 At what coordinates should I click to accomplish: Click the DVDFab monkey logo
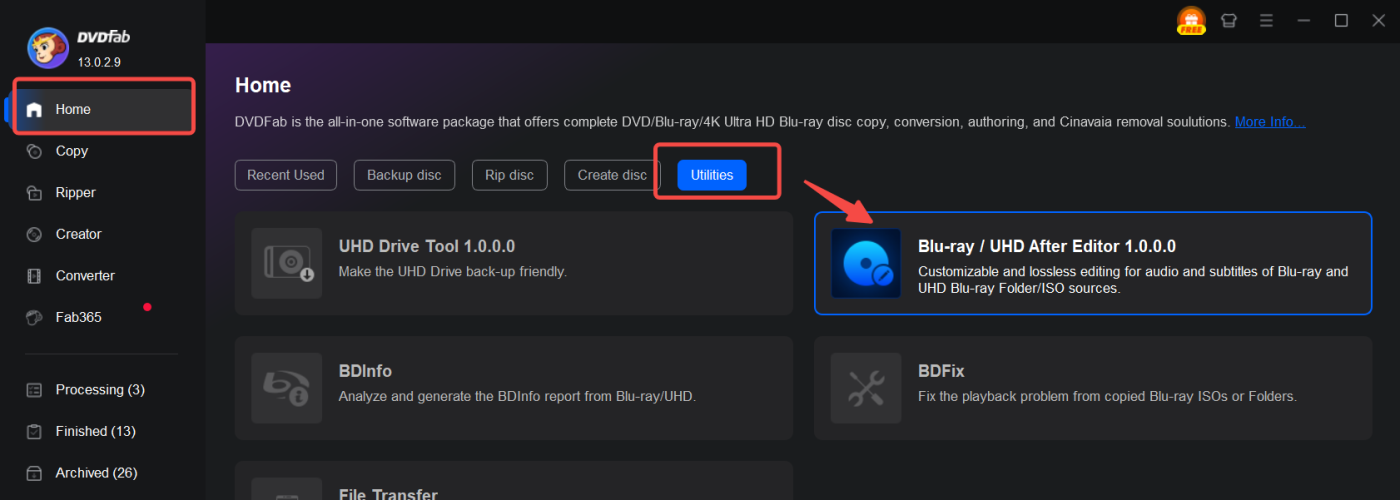click(47, 48)
